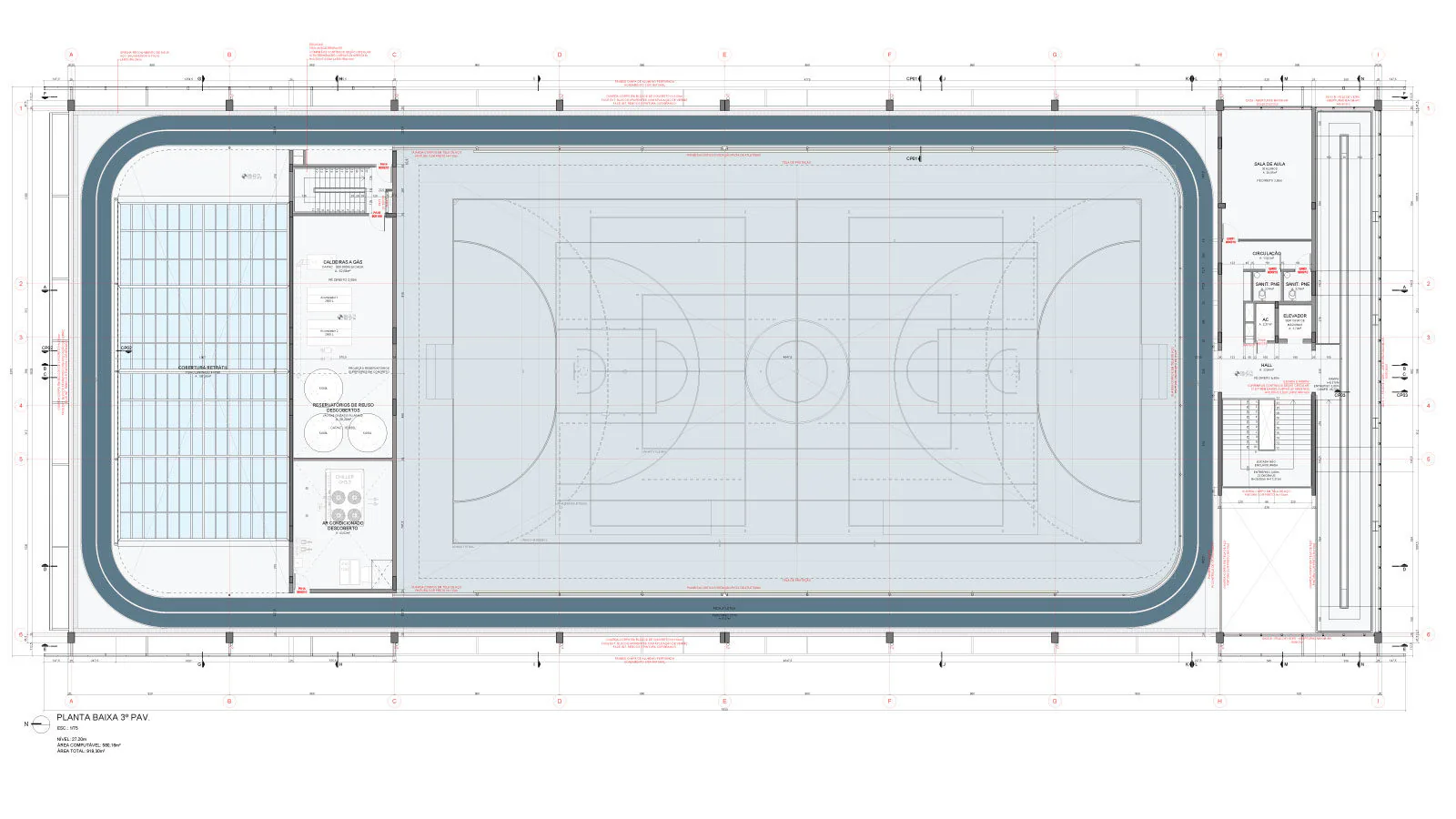1456x819 pixels.
Task: Select the "NÍVEL: 27,20m" annotation
Action: pos(72,739)
